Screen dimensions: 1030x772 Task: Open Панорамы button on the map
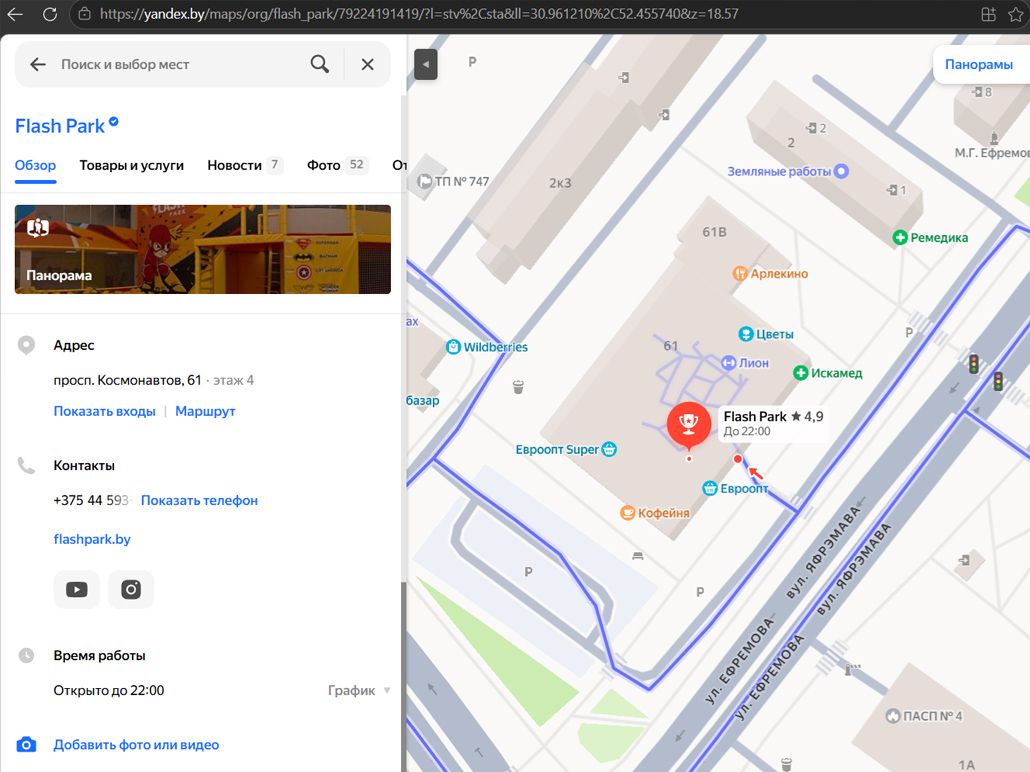pyautogui.click(x=978, y=64)
